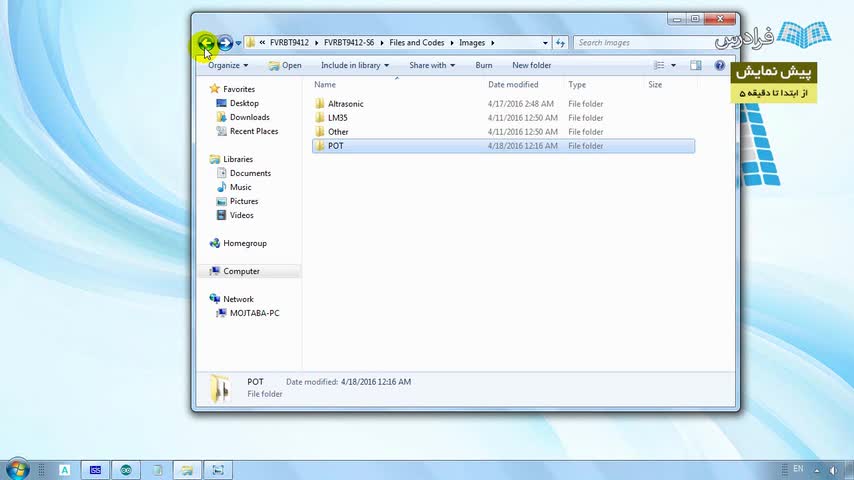Open the Windows Start menu

pyautogui.click(x=17, y=469)
